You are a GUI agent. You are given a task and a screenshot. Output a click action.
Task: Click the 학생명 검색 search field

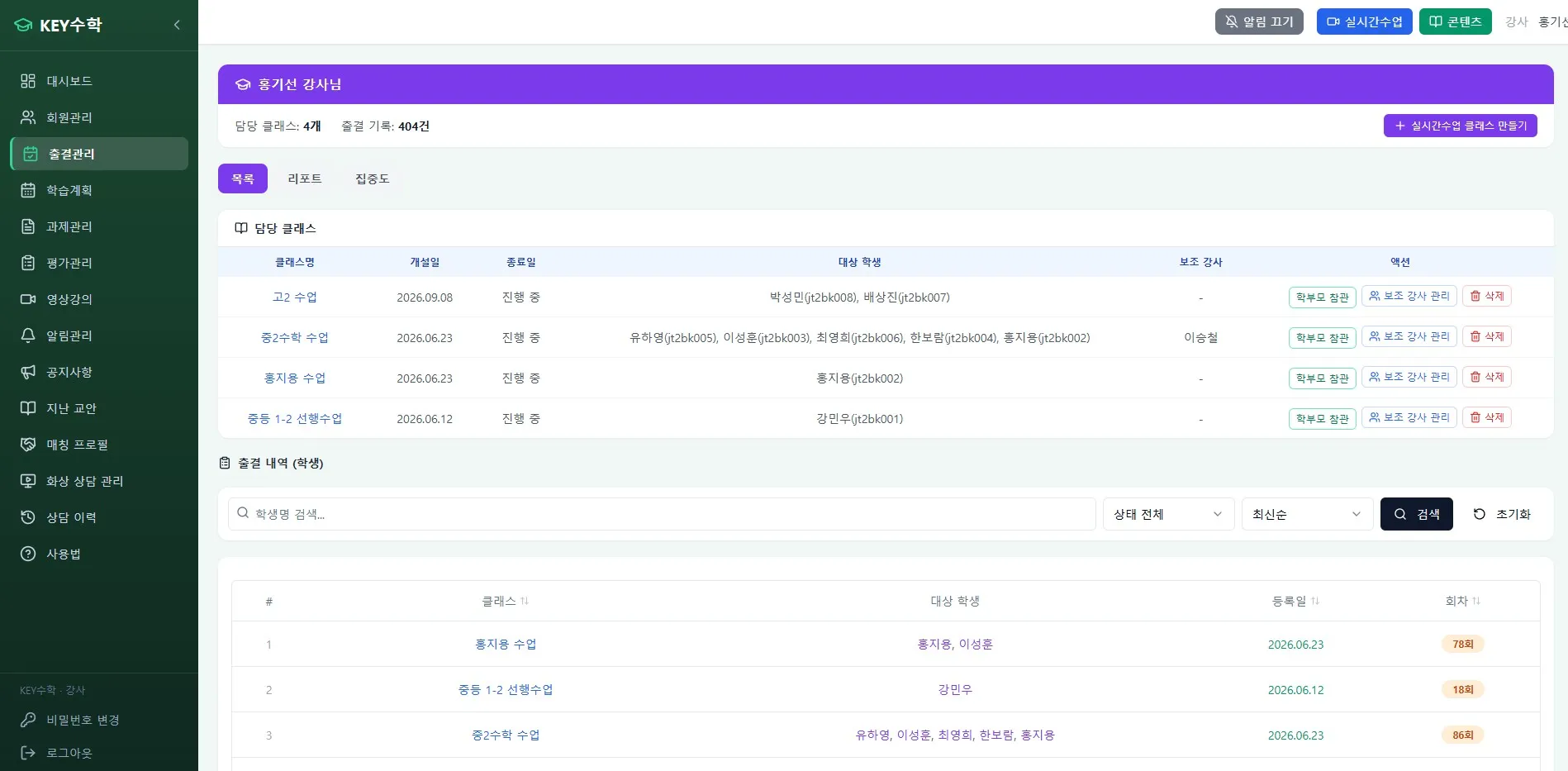[x=662, y=514]
